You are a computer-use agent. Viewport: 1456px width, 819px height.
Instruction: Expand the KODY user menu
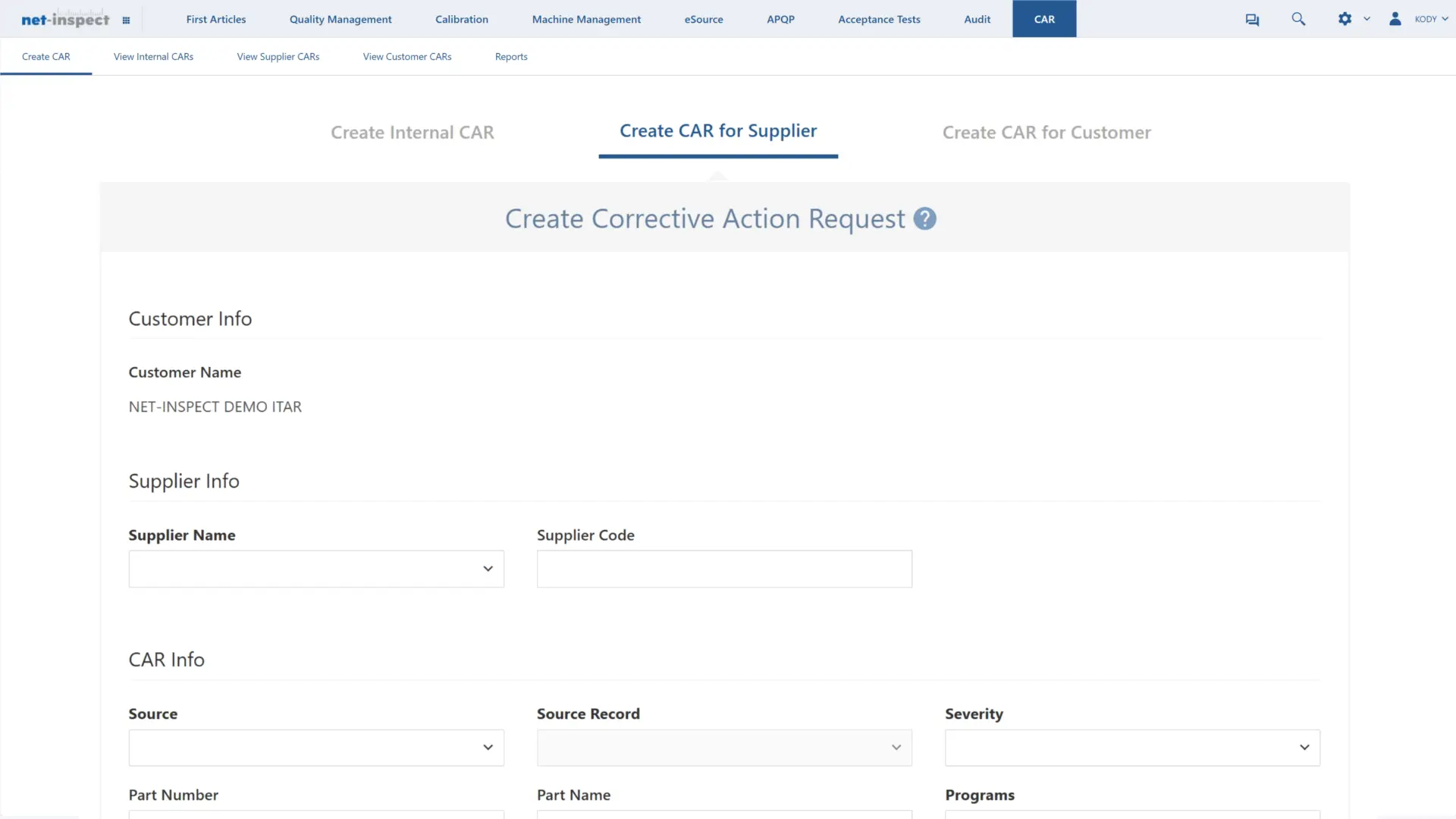(x=1429, y=19)
